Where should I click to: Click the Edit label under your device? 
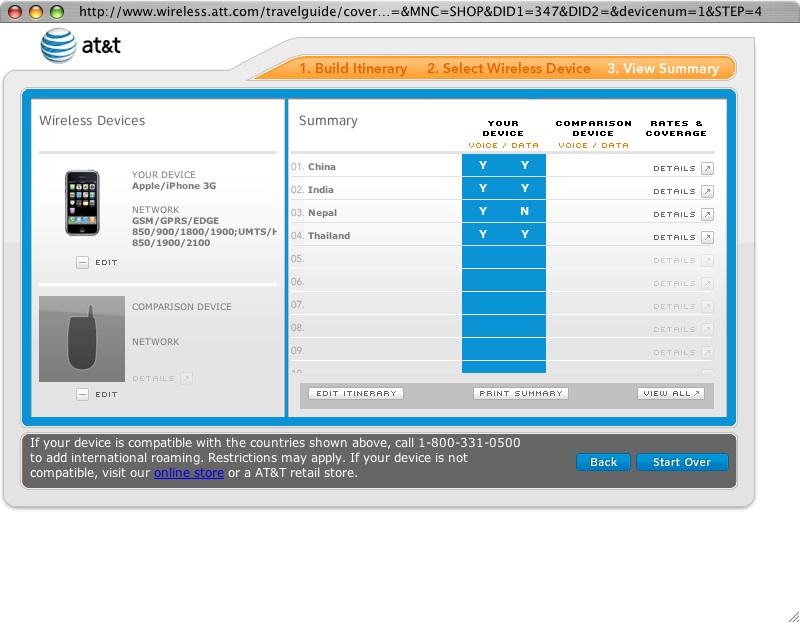pos(106,262)
